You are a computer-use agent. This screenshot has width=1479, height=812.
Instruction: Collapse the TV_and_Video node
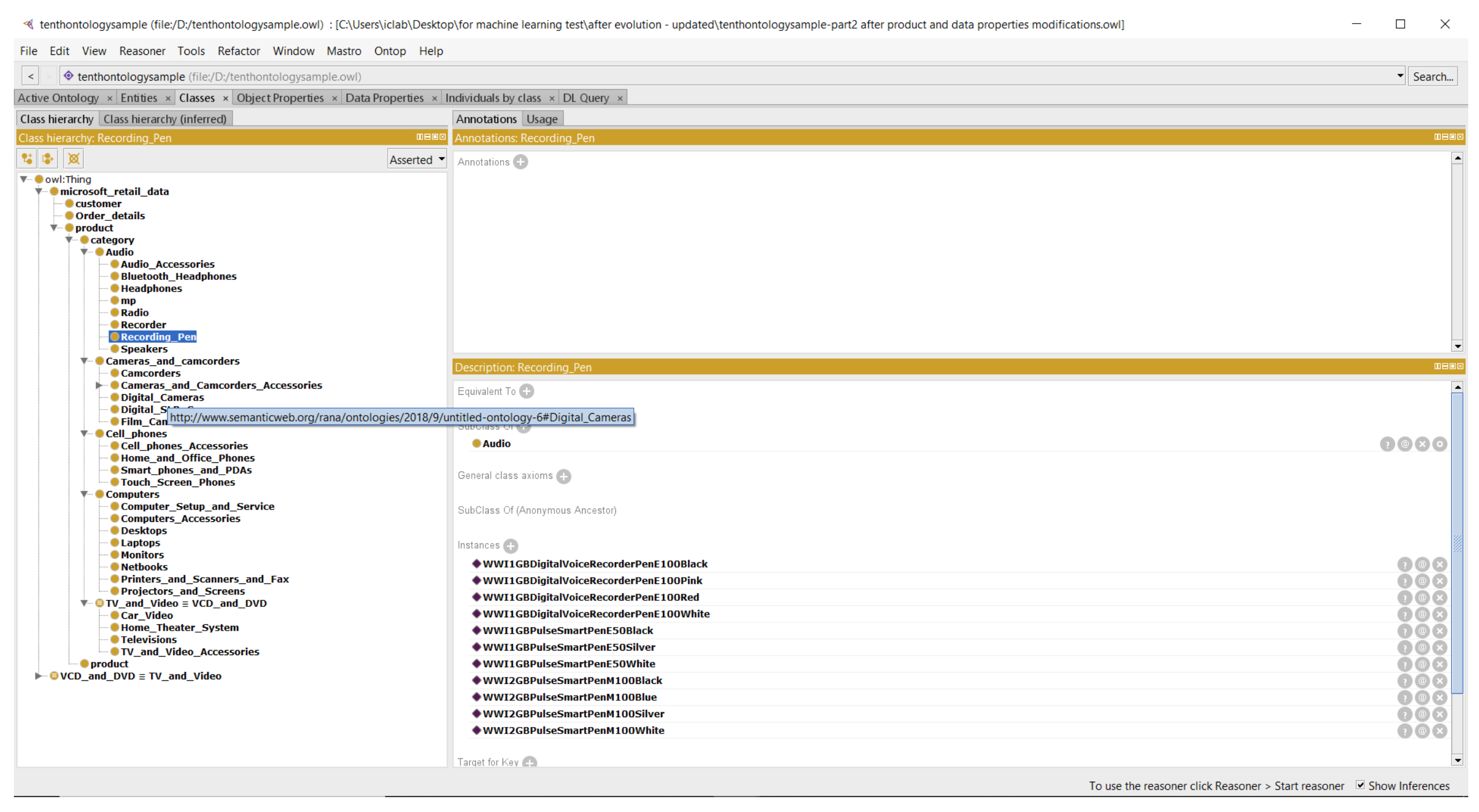coord(85,603)
